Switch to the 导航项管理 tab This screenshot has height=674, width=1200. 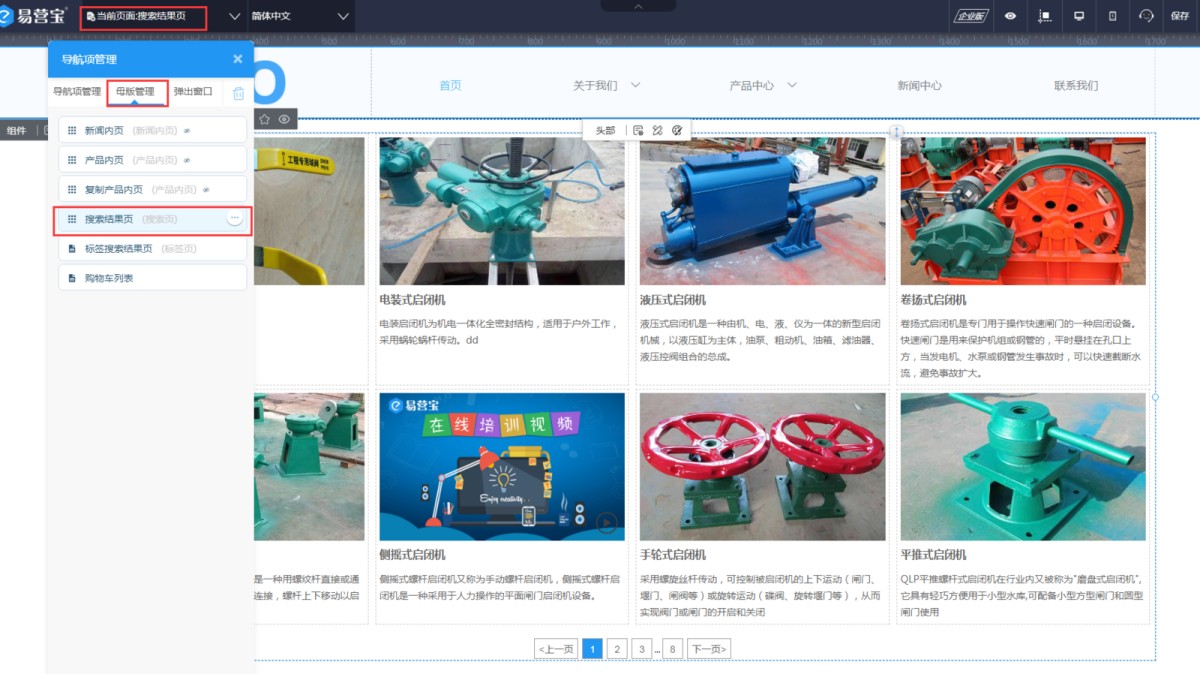(77, 91)
